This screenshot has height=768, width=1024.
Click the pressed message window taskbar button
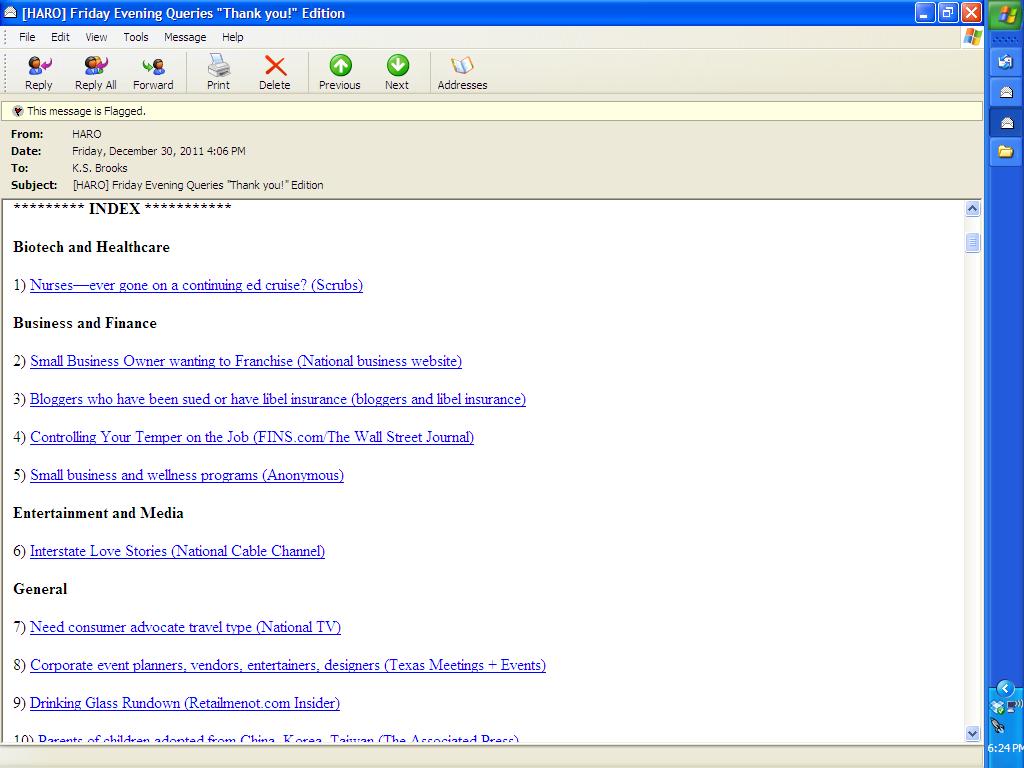1006,123
